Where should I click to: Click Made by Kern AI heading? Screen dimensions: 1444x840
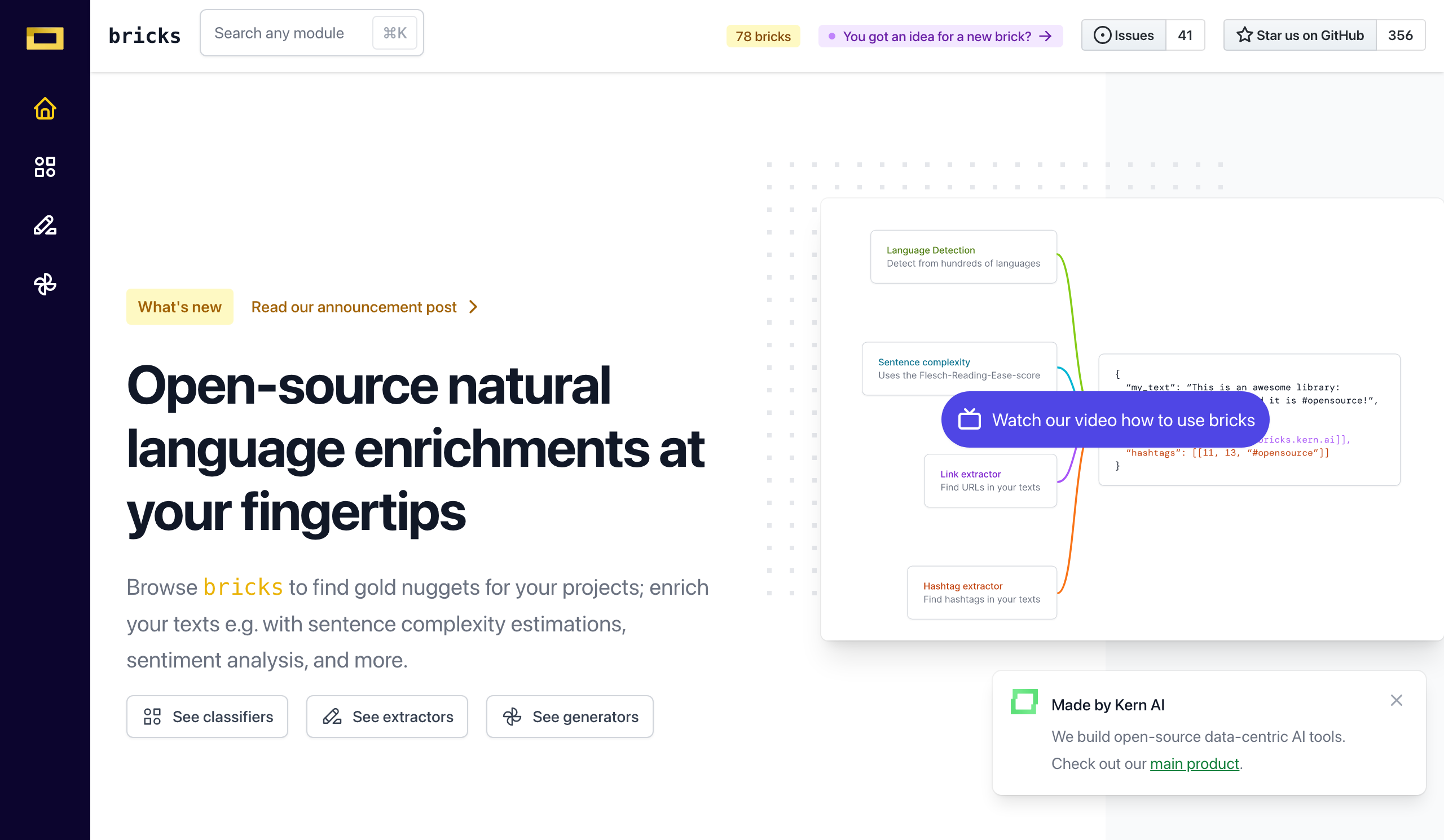point(1108,705)
